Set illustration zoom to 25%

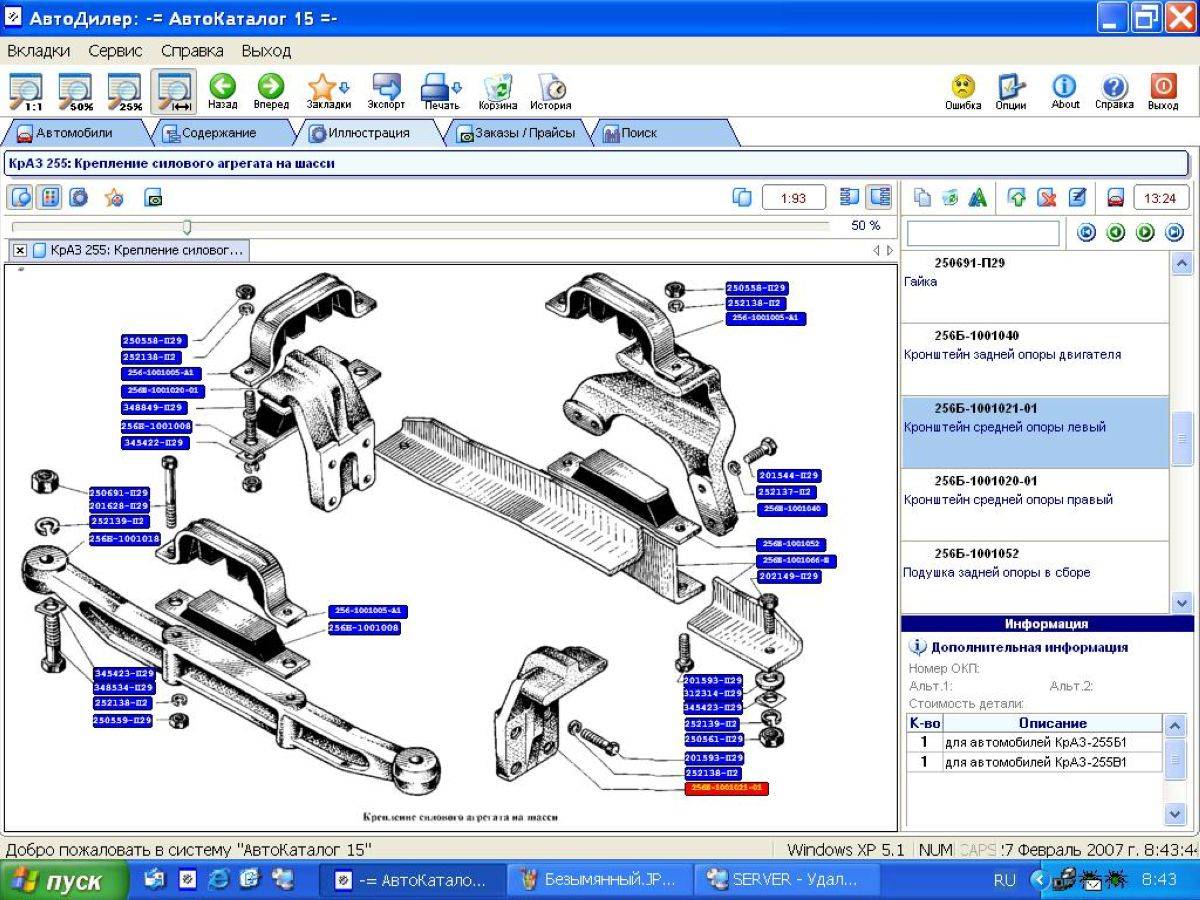pyautogui.click(x=124, y=91)
